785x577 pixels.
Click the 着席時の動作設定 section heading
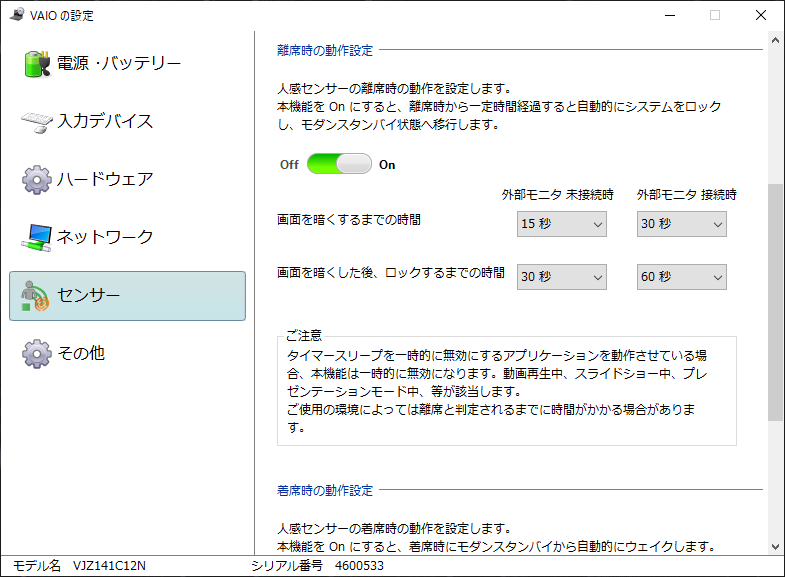point(325,490)
